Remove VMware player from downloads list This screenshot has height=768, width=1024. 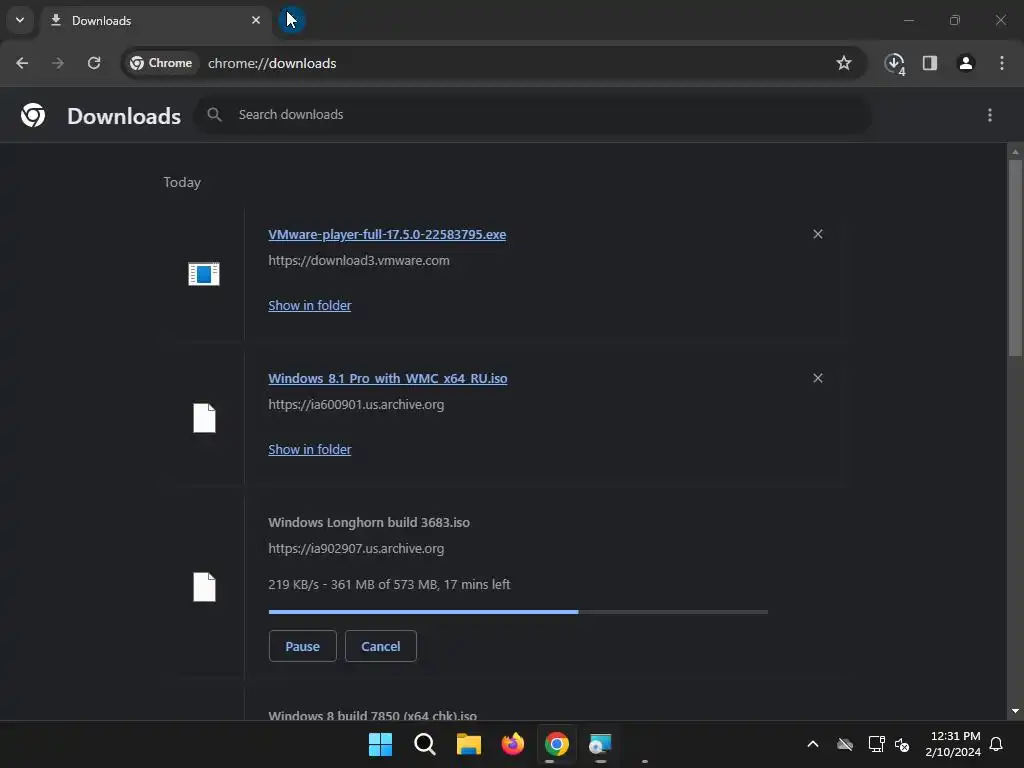(818, 234)
